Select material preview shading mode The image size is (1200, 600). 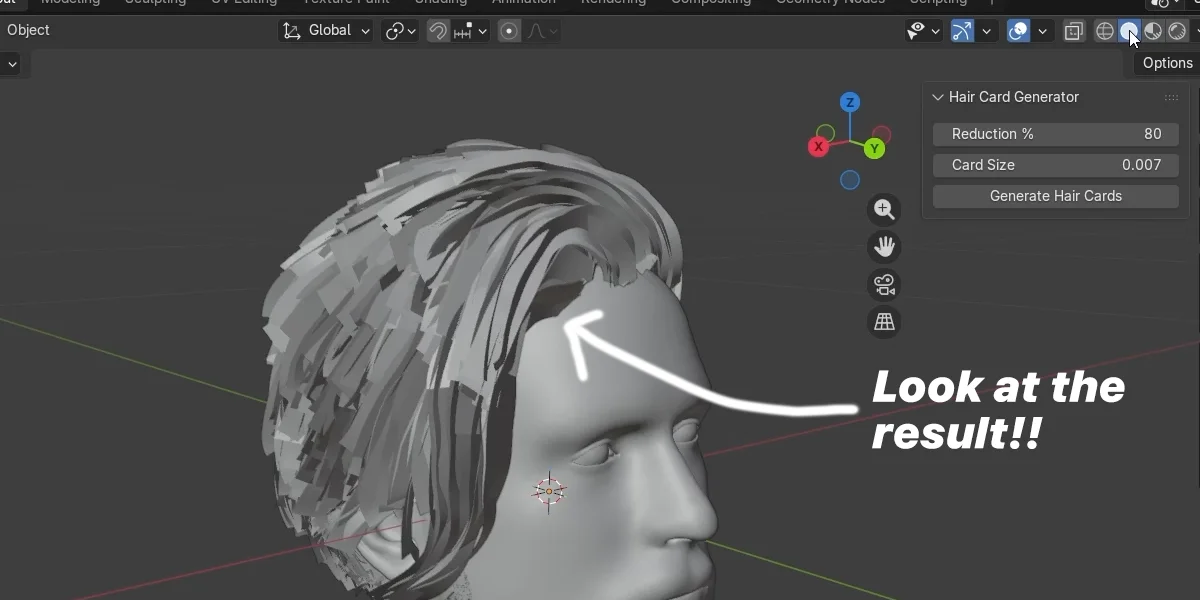pos(1152,30)
